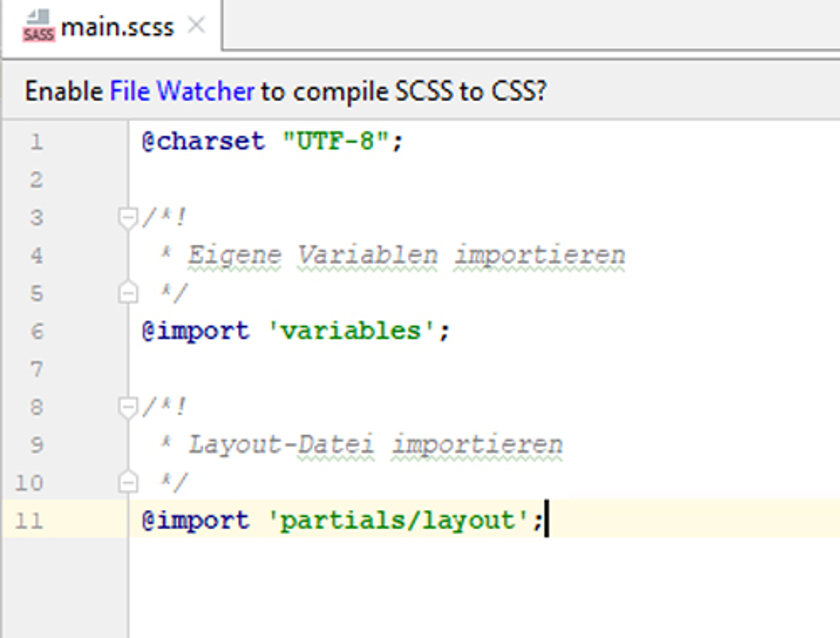Viewport: 840px width, 638px height.
Task: Click the 'variables' import string
Action: (x=351, y=331)
